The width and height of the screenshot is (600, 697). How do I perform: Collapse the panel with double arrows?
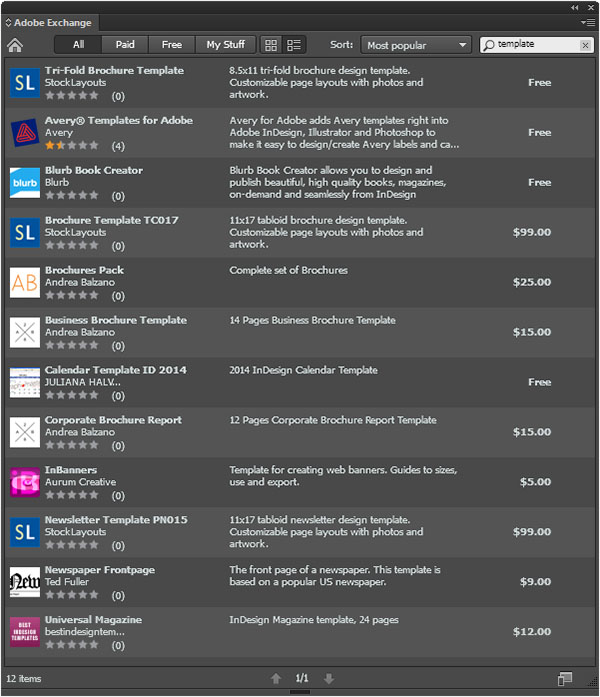point(575,8)
